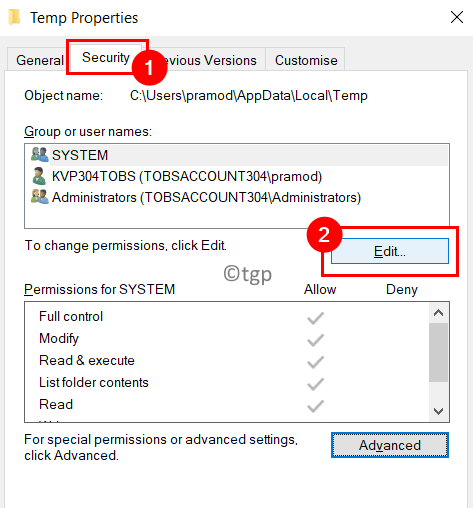Image resolution: width=473 pixels, height=508 pixels.
Task: Click the Administrators group icon
Action: (40, 197)
